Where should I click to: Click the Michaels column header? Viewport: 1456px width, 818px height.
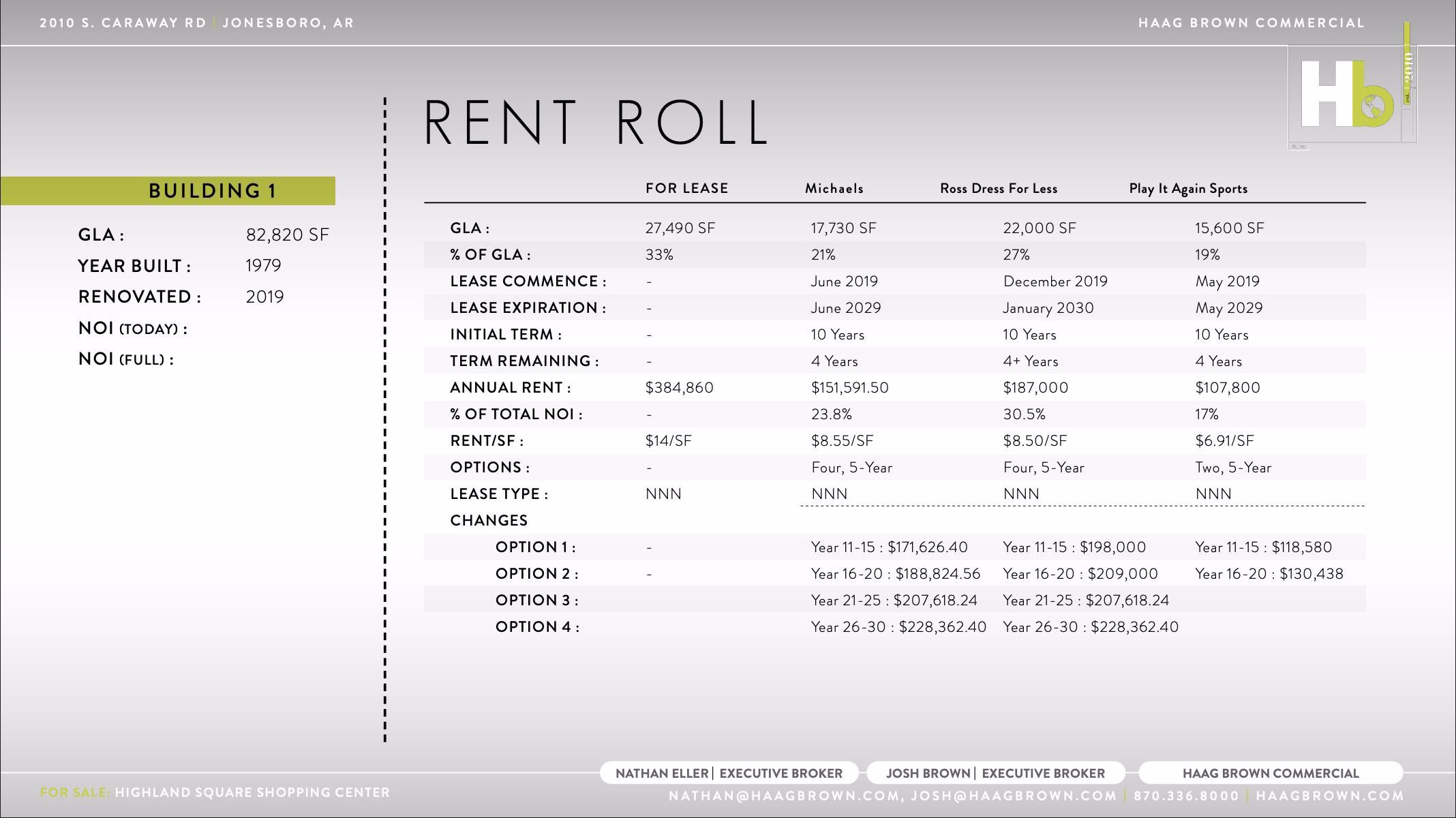click(834, 188)
